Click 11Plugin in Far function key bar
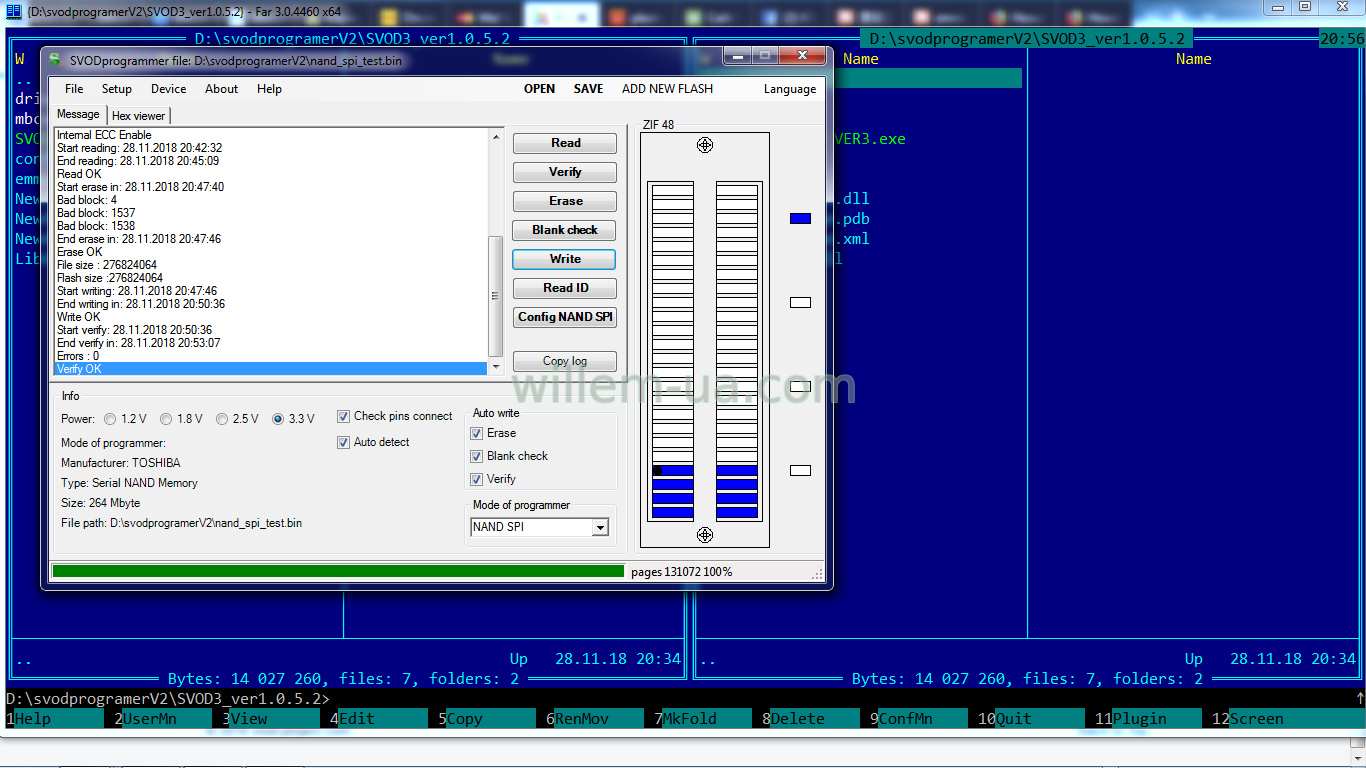1366x768 pixels. pyautogui.click(x=1149, y=718)
